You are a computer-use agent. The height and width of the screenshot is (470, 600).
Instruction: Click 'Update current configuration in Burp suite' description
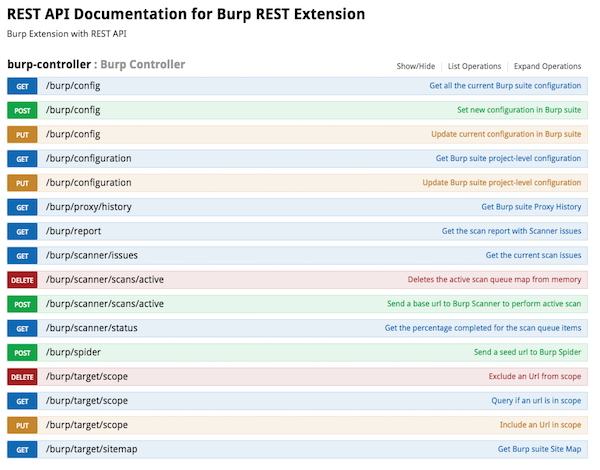click(506, 134)
